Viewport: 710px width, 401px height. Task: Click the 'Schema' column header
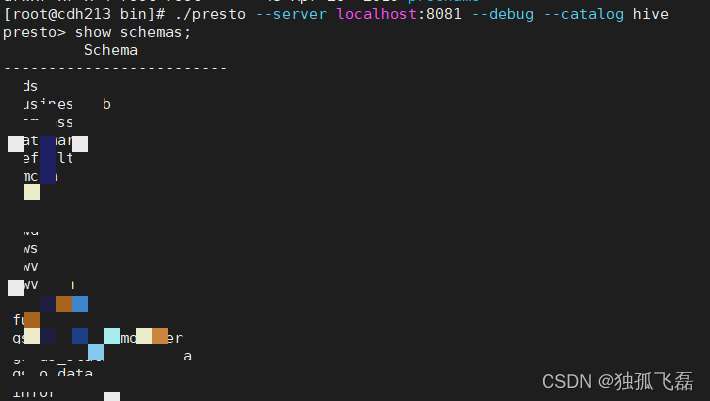[x=110, y=50]
